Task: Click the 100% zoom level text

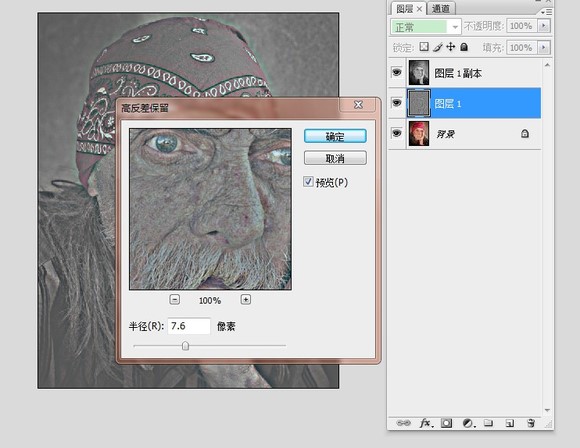Action: [210, 300]
